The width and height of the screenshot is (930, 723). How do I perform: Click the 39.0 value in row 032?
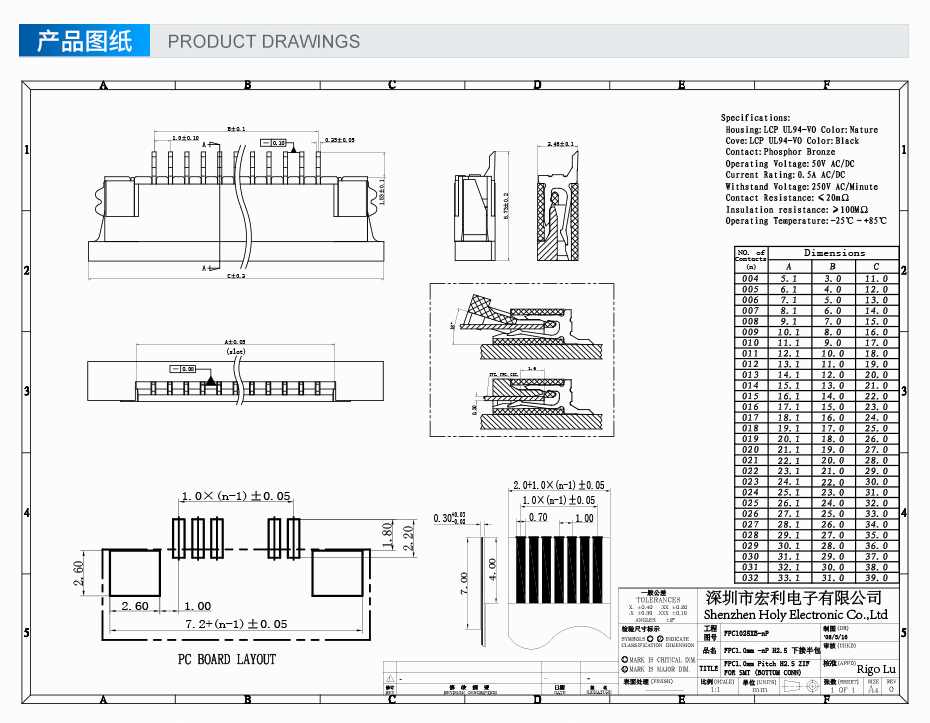[876, 578]
